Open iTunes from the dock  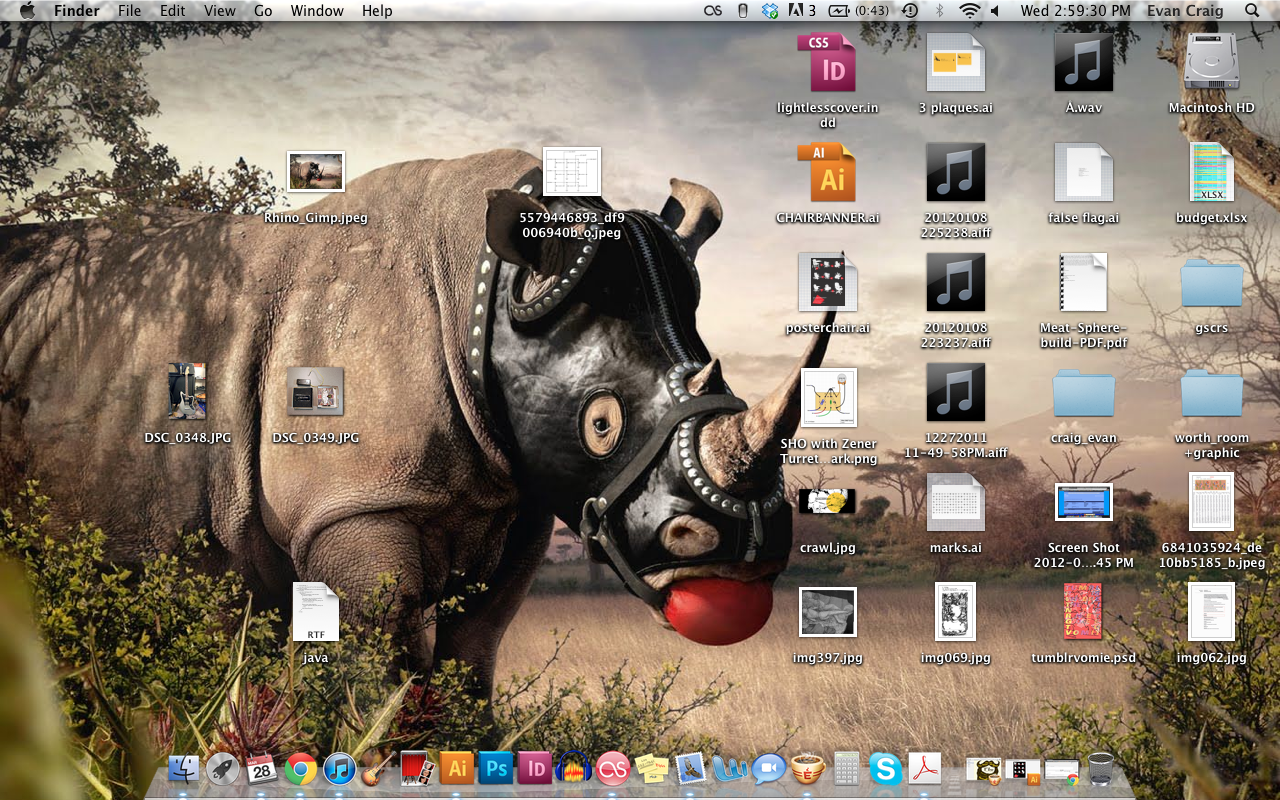[x=340, y=768]
